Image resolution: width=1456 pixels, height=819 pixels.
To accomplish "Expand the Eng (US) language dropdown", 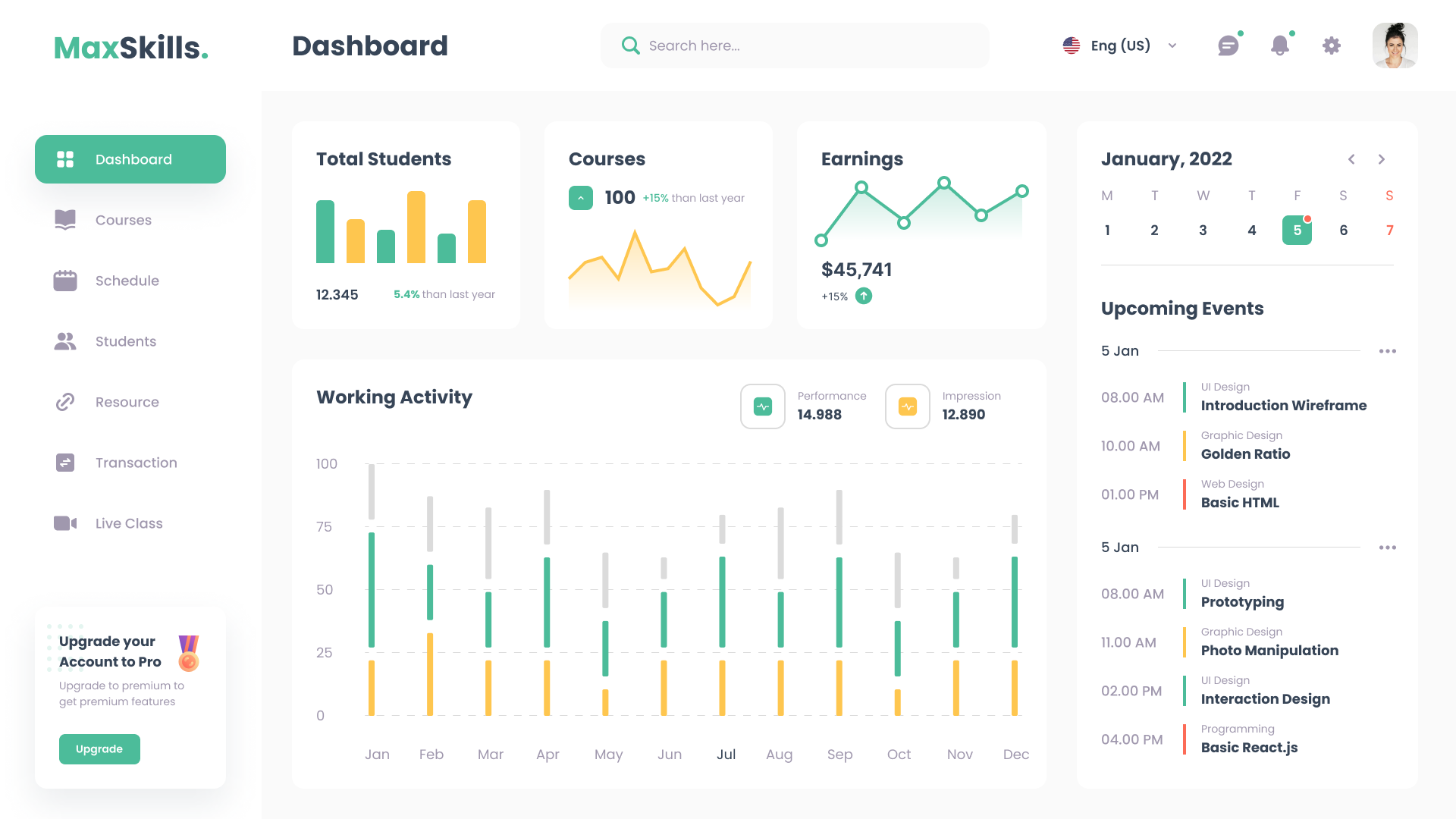I will [1172, 45].
